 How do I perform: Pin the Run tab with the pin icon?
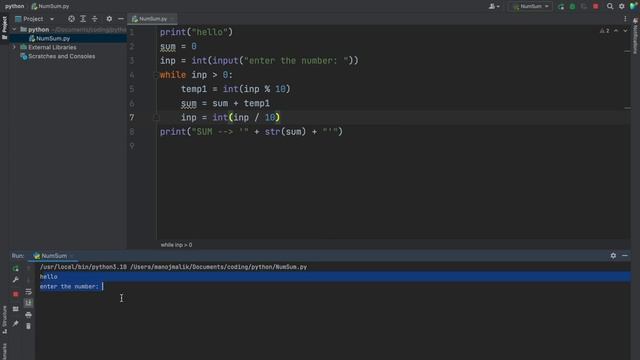pos(16,324)
